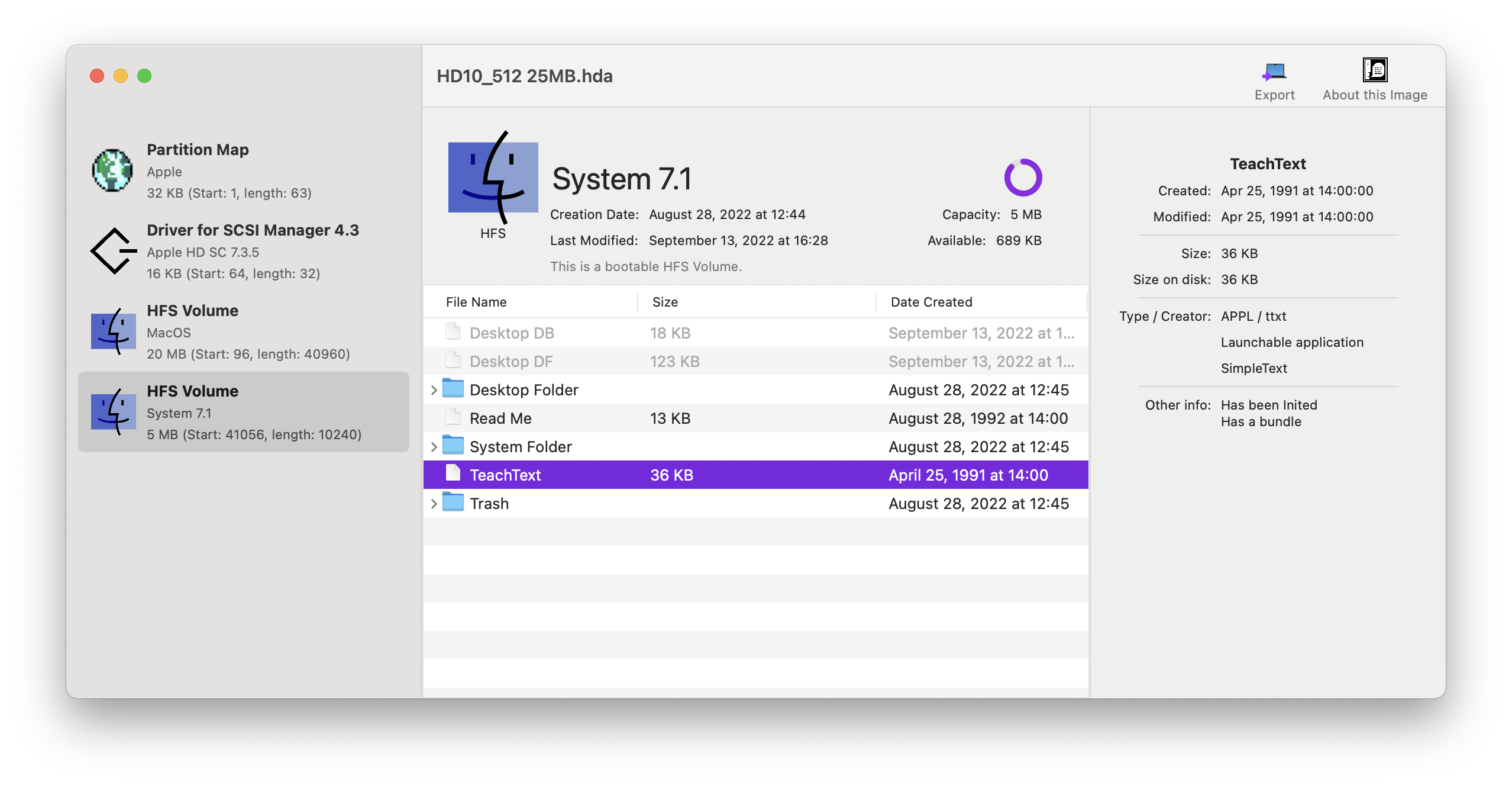Click the TeachText file icon

[x=453, y=473]
